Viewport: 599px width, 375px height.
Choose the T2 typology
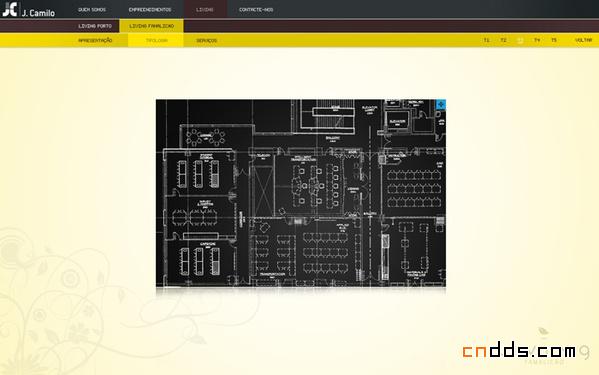(503, 40)
